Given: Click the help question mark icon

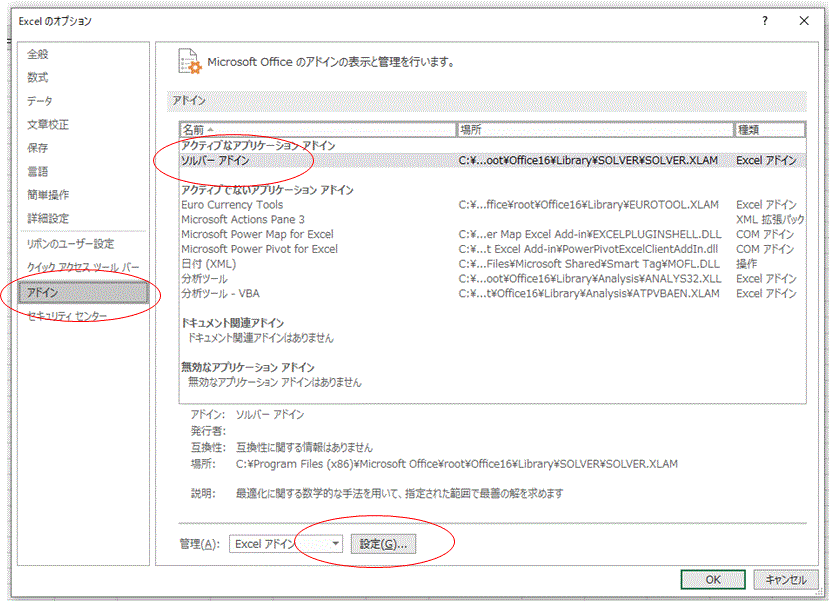Looking at the screenshot, I should pyautogui.click(x=765, y=20).
